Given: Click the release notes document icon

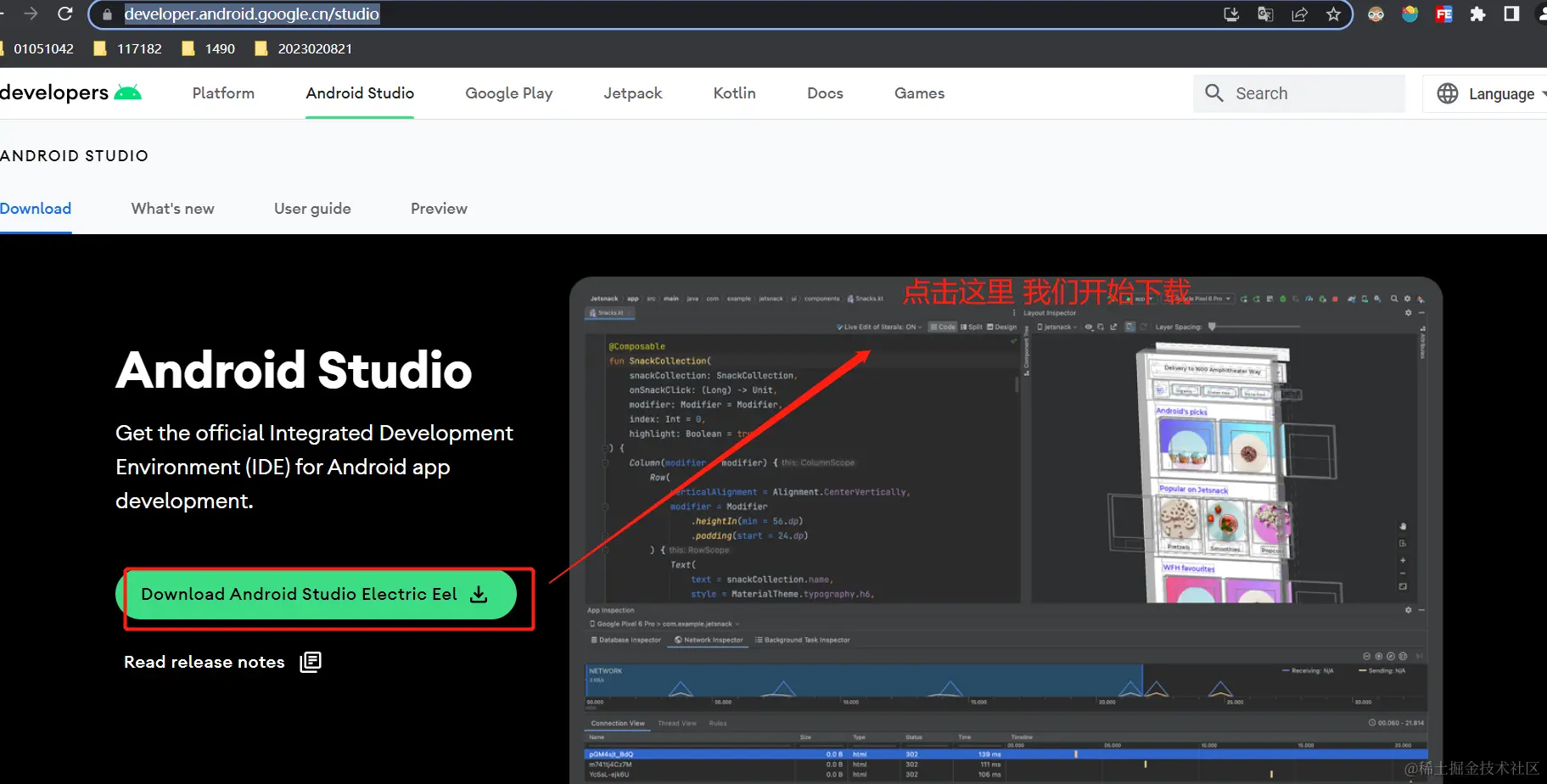Looking at the screenshot, I should coord(311,662).
